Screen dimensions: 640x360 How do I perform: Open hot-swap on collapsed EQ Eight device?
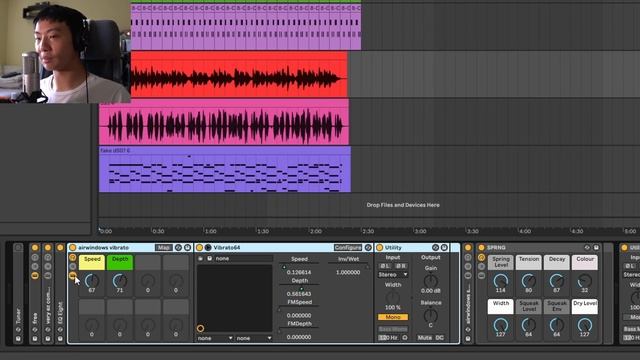coord(60,329)
